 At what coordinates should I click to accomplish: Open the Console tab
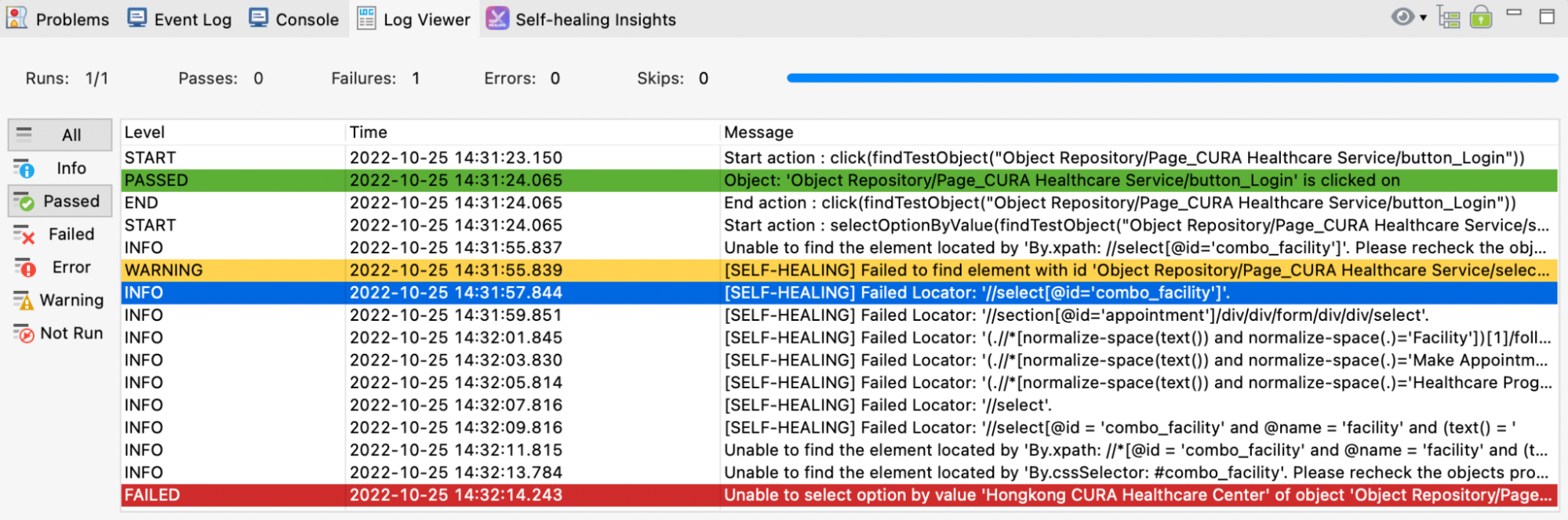tap(294, 19)
